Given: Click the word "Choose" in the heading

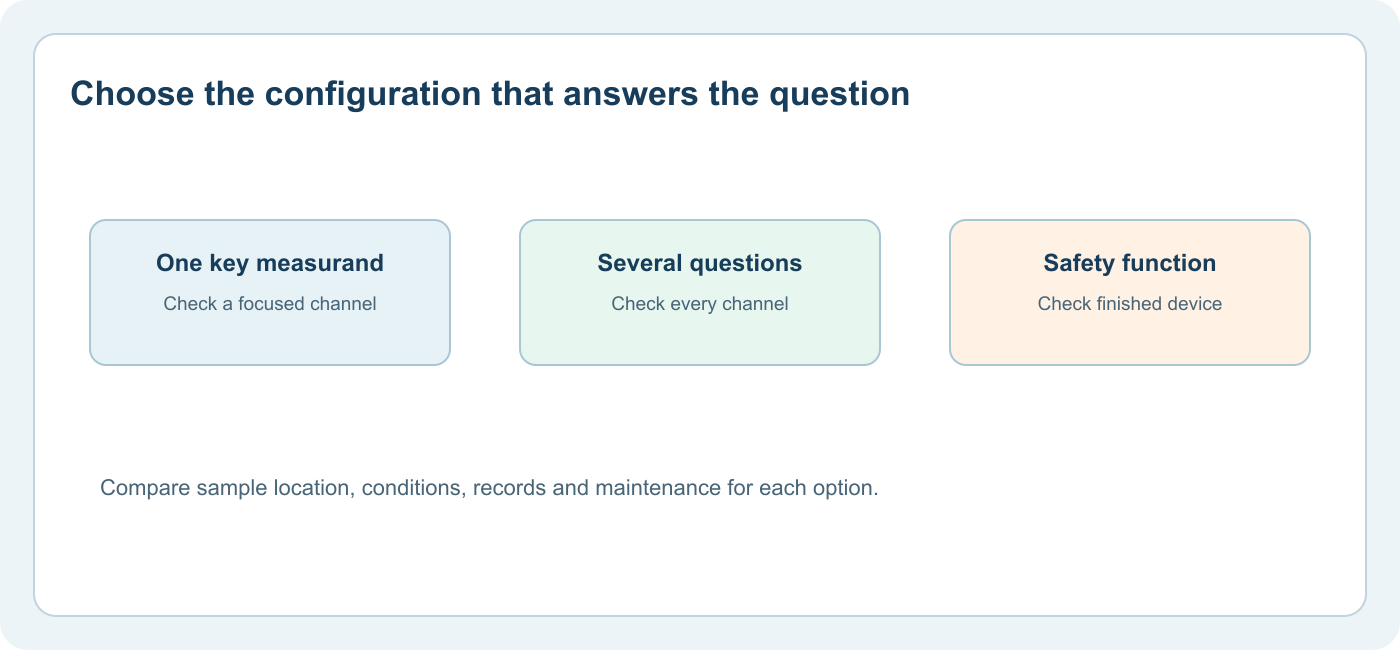Looking at the screenshot, I should [x=132, y=94].
